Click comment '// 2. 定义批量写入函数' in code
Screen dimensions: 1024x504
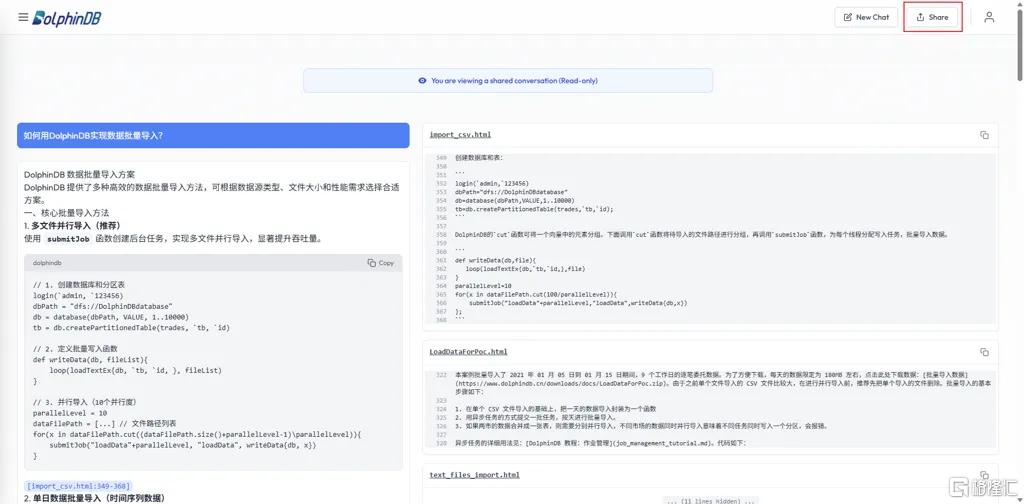click(x=75, y=349)
